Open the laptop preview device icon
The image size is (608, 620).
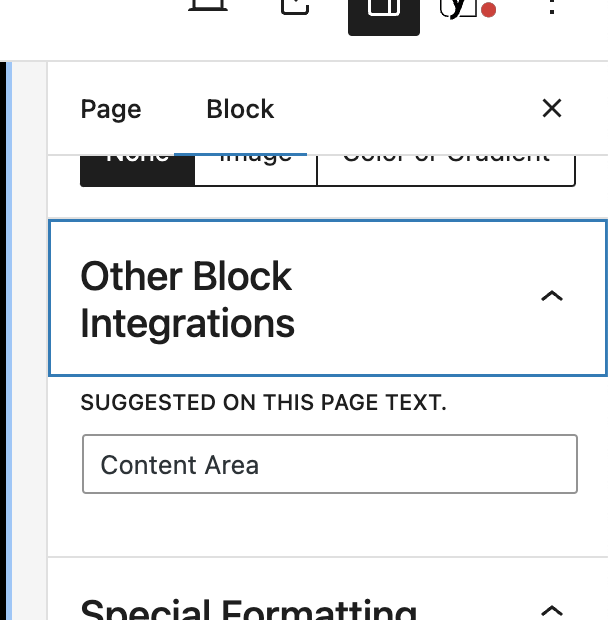pos(208,6)
